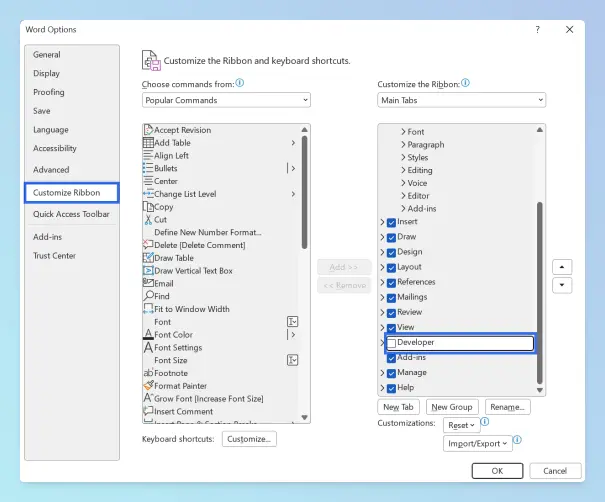Image resolution: width=605 pixels, height=502 pixels.
Task: Select the Bullets list icon
Action: 148,168
